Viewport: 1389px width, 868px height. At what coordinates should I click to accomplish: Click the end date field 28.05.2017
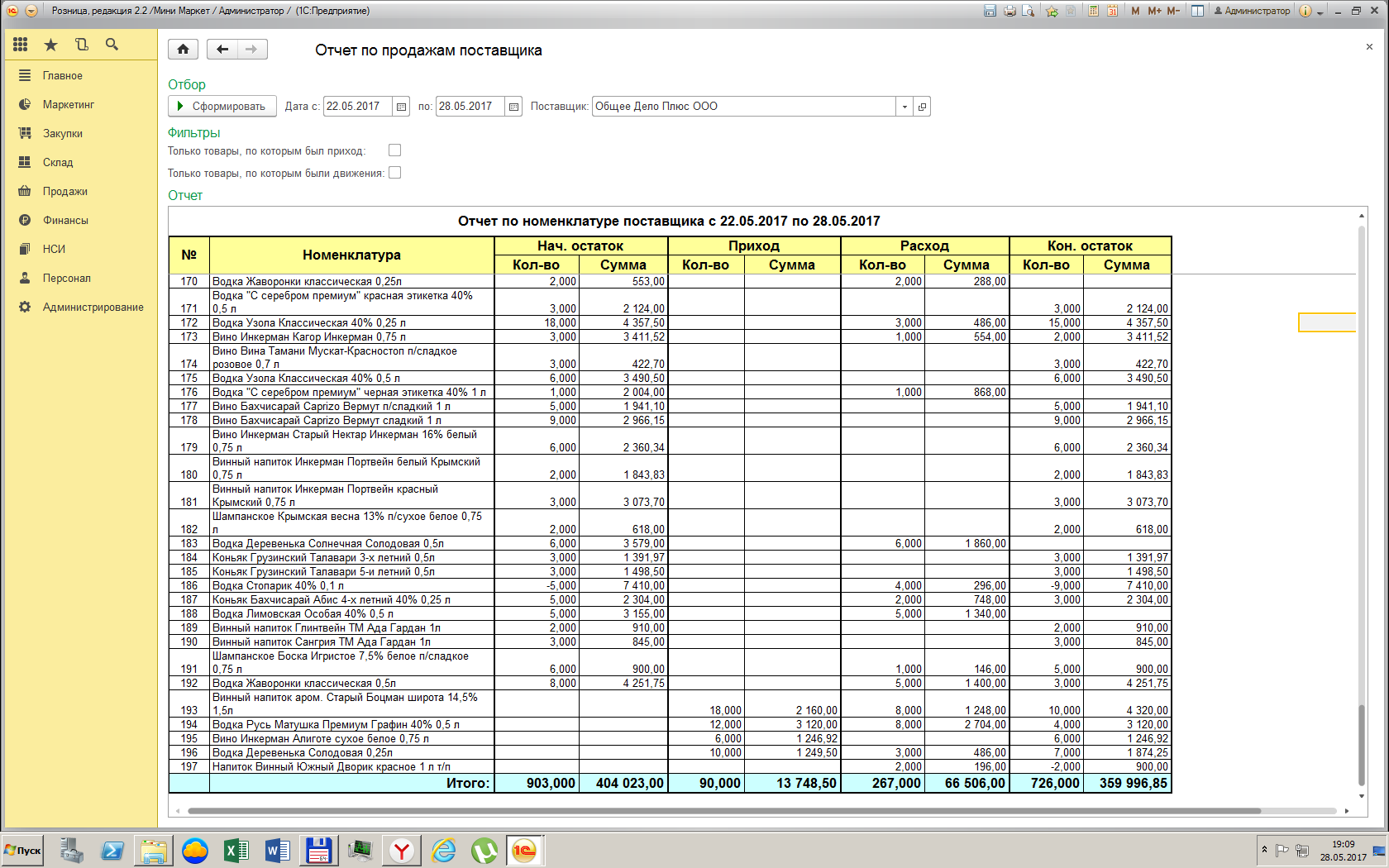pyautogui.click(x=470, y=107)
